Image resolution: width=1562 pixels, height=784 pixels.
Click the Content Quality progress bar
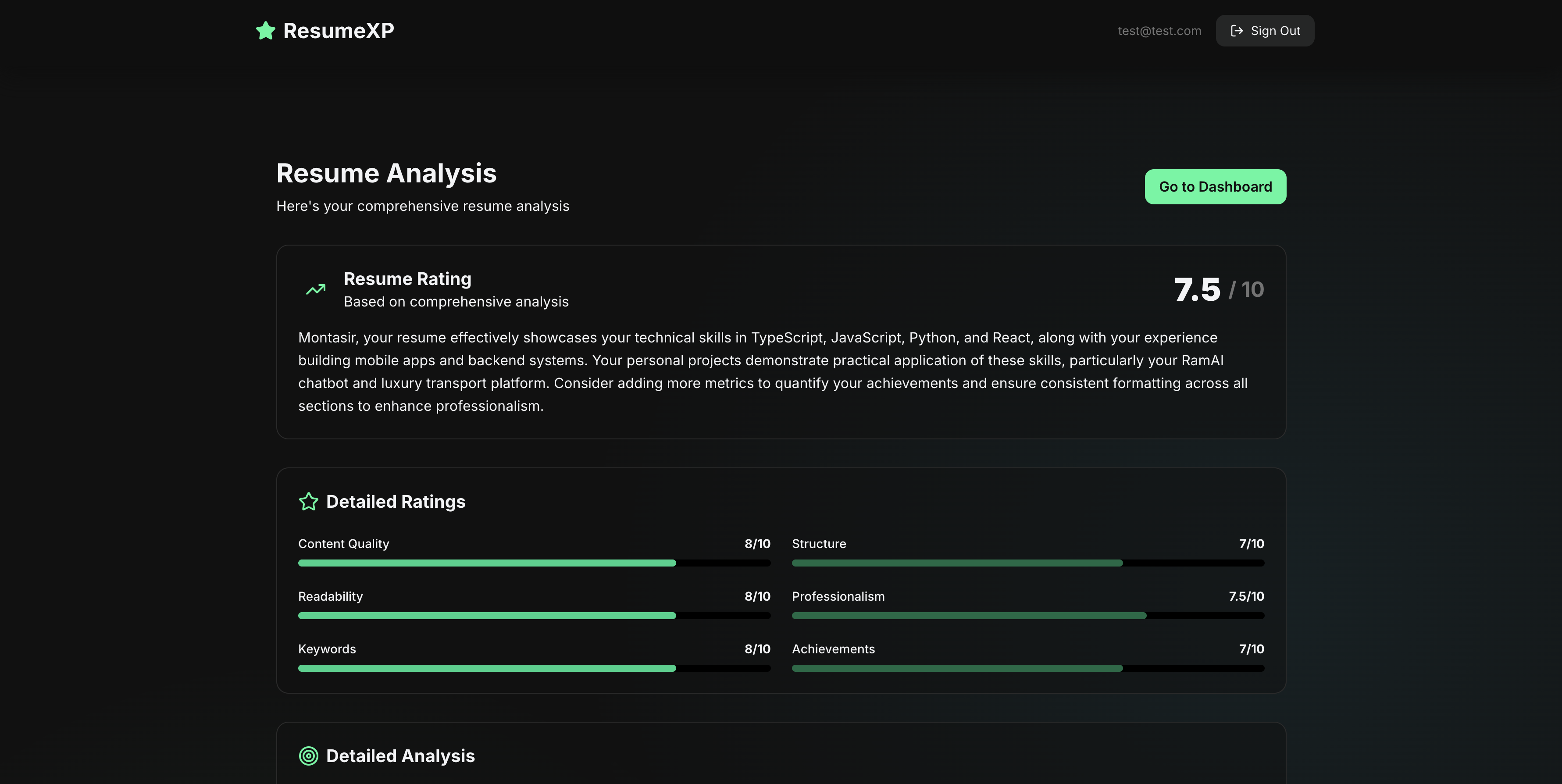pos(534,563)
